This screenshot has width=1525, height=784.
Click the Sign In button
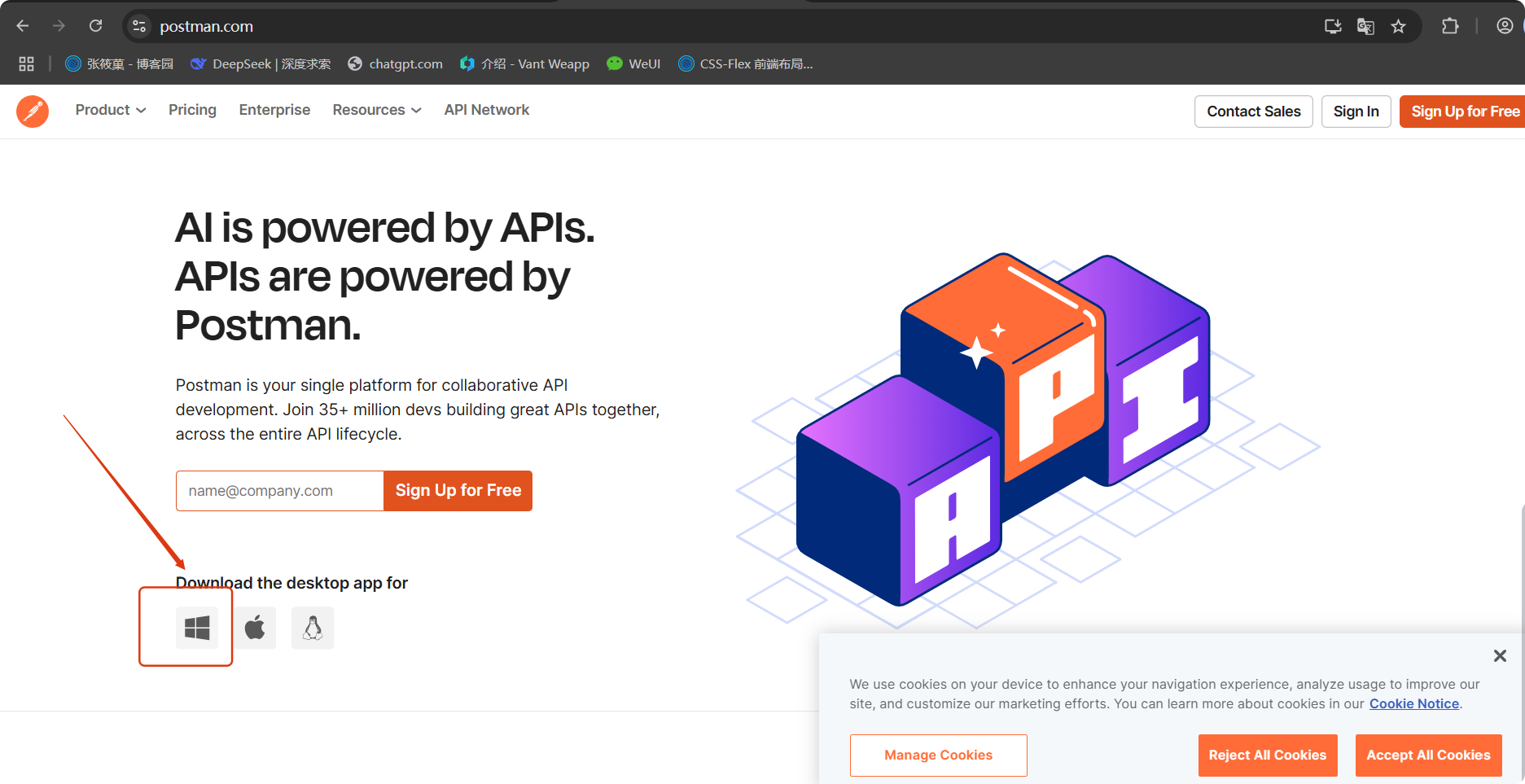1356,112
